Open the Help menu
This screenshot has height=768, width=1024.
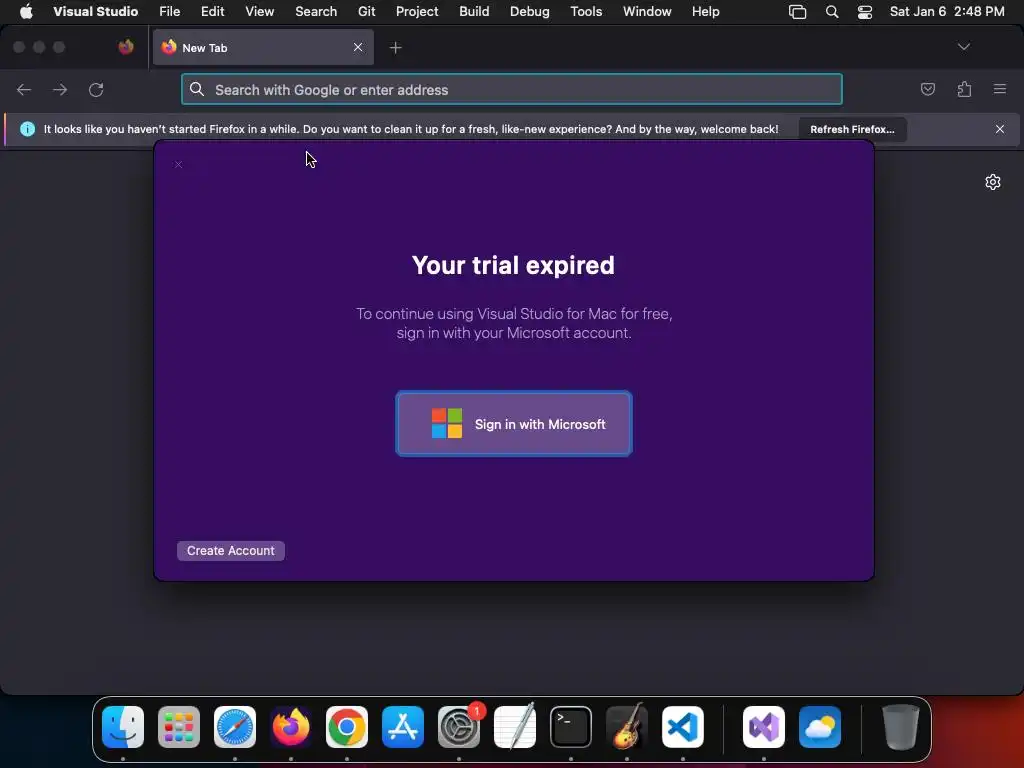705,12
